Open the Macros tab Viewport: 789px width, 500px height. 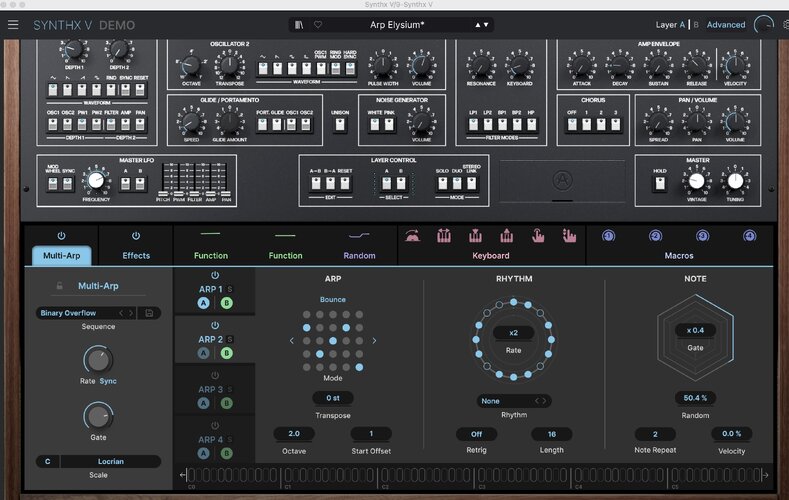tap(679, 256)
